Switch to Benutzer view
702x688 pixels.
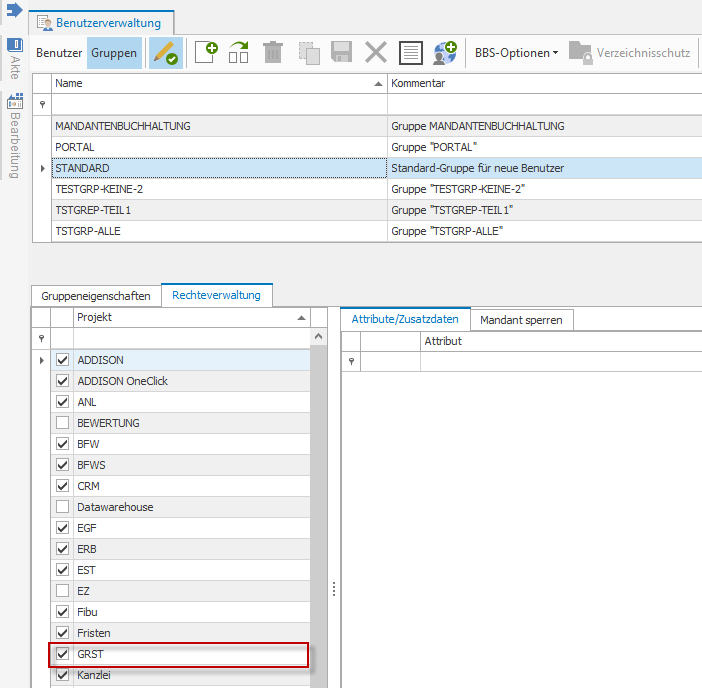point(59,53)
